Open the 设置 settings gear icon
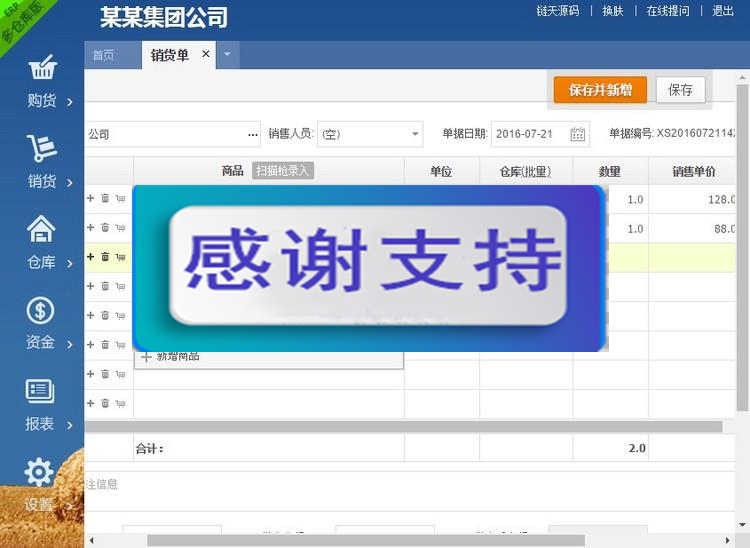This screenshot has width=750, height=548. point(39,471)
